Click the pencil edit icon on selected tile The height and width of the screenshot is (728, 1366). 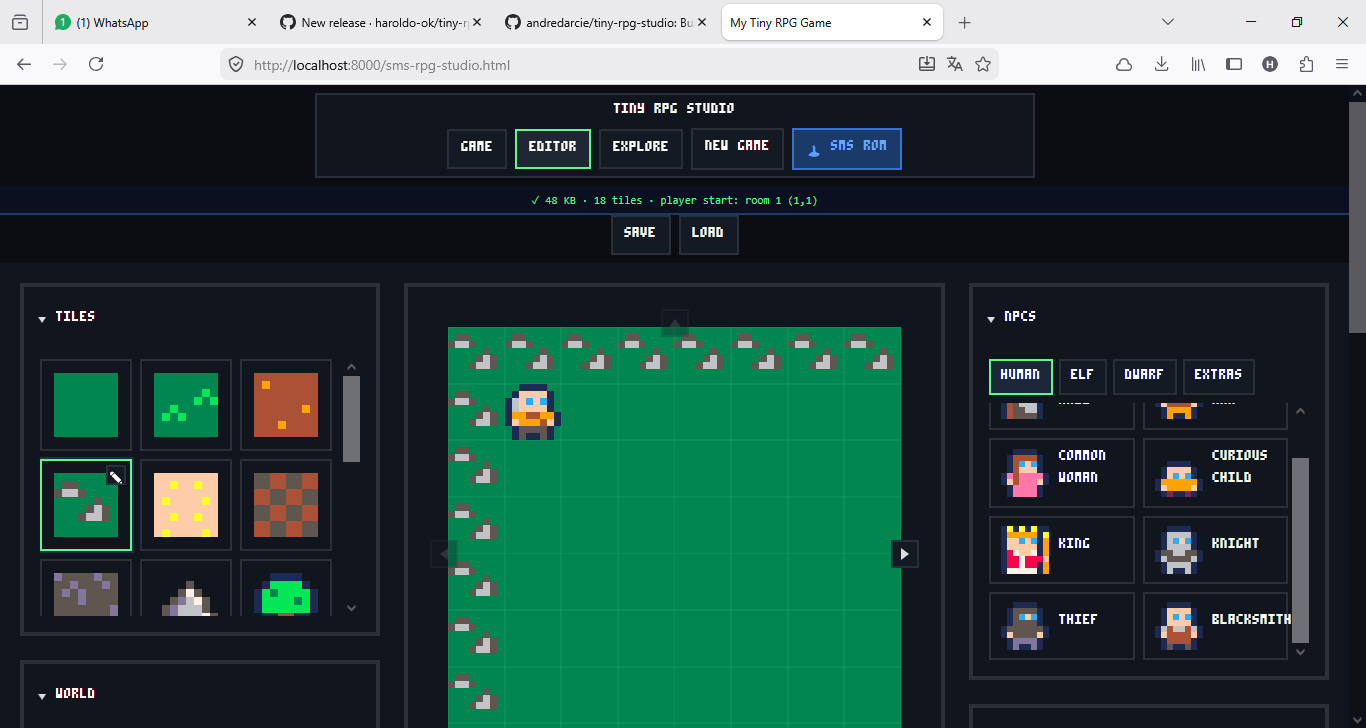116,477
